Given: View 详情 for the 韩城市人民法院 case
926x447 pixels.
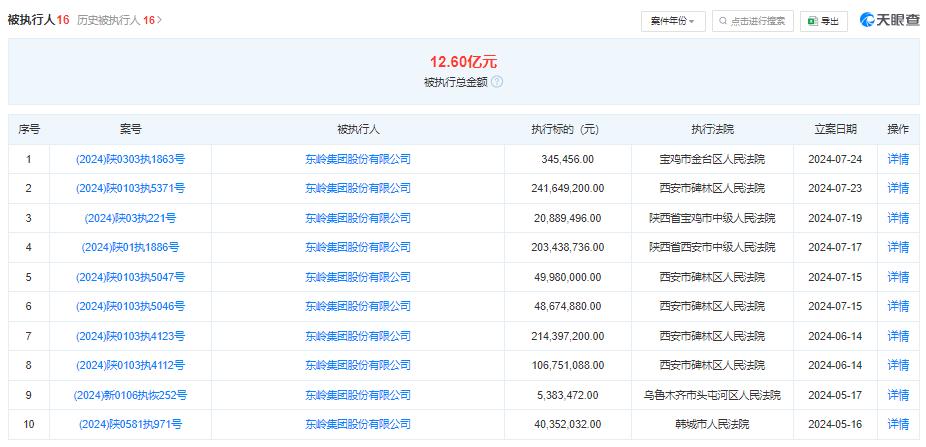Looking at the screenshot, I should 898,424.
